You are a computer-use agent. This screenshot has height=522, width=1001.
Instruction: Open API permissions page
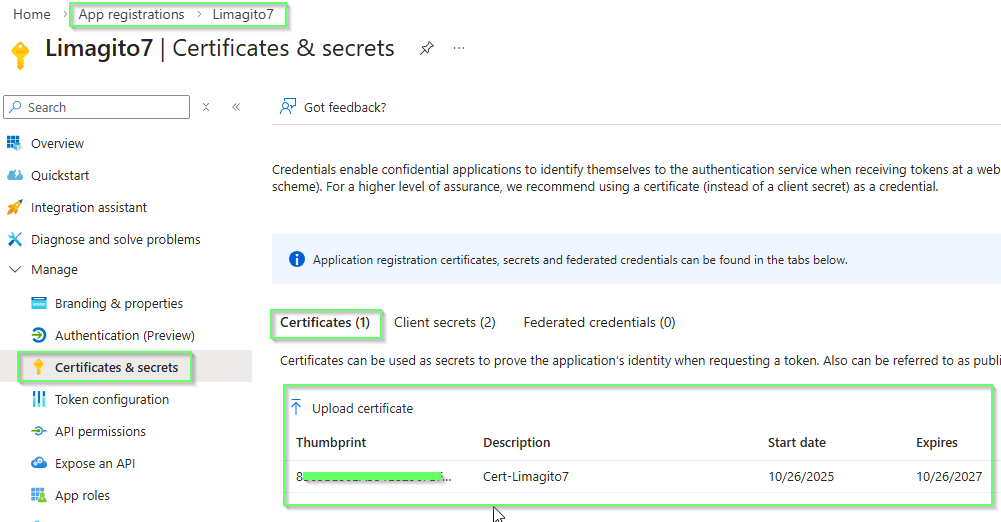click(100, 431)
